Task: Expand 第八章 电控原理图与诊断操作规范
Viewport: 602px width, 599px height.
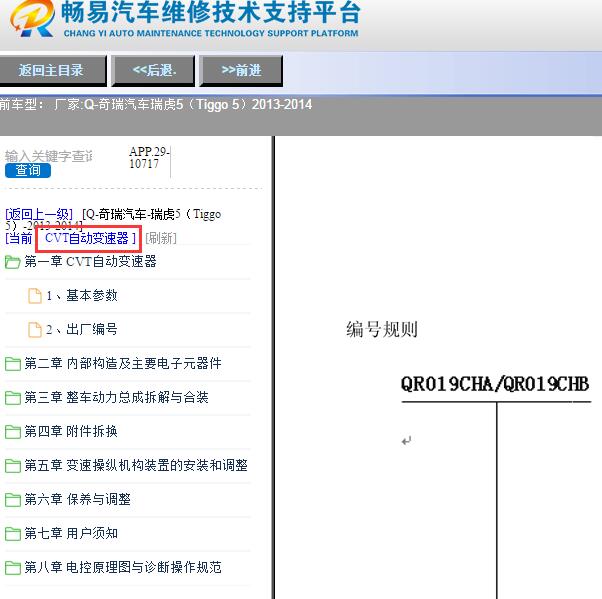Action: [x=123, y=567]
